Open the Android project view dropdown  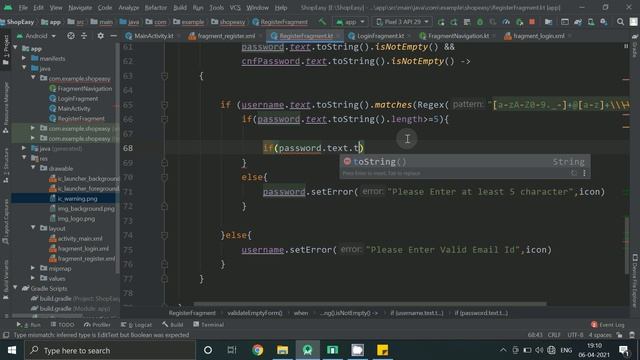pos(36,36)
